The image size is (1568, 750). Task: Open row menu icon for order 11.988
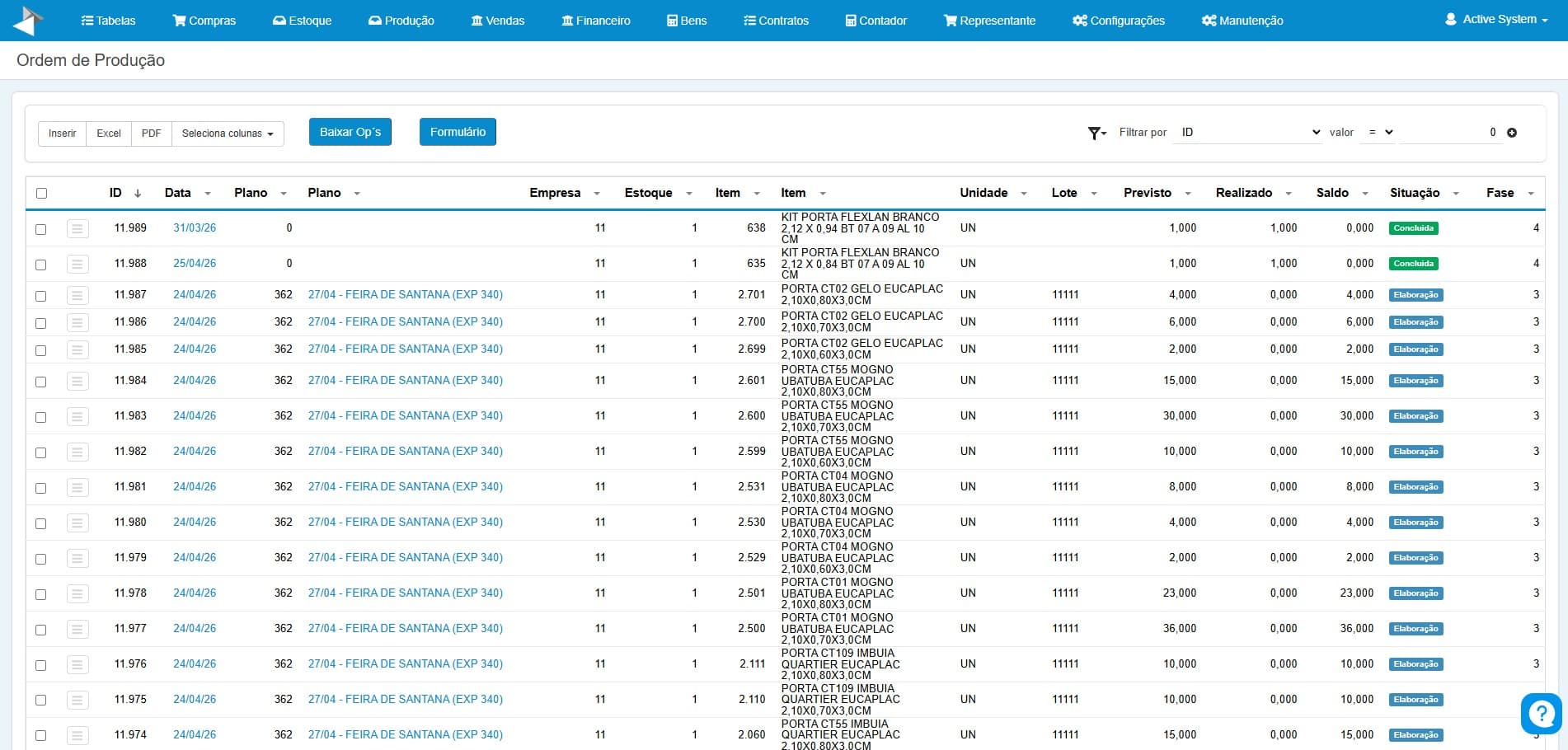(77, 264)
